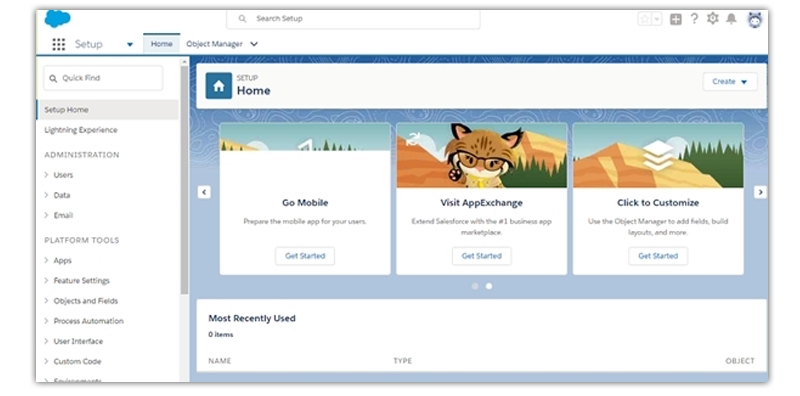
Task: Click the Astro bobcat AppExchange image
Action: click(482, 155)
